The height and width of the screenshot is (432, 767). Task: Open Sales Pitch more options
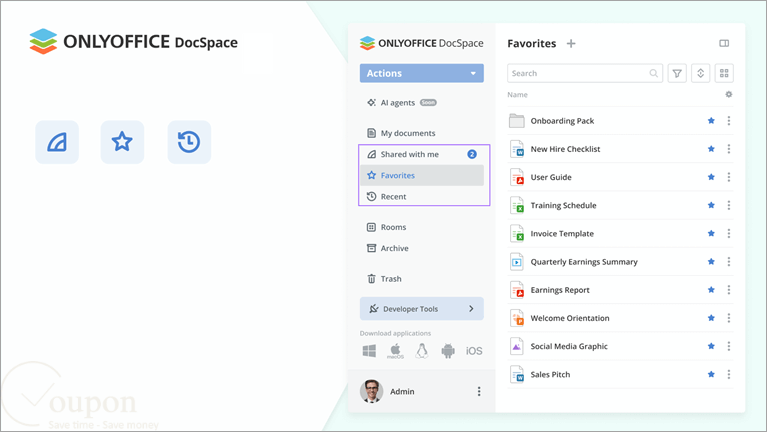pos(728,375)
